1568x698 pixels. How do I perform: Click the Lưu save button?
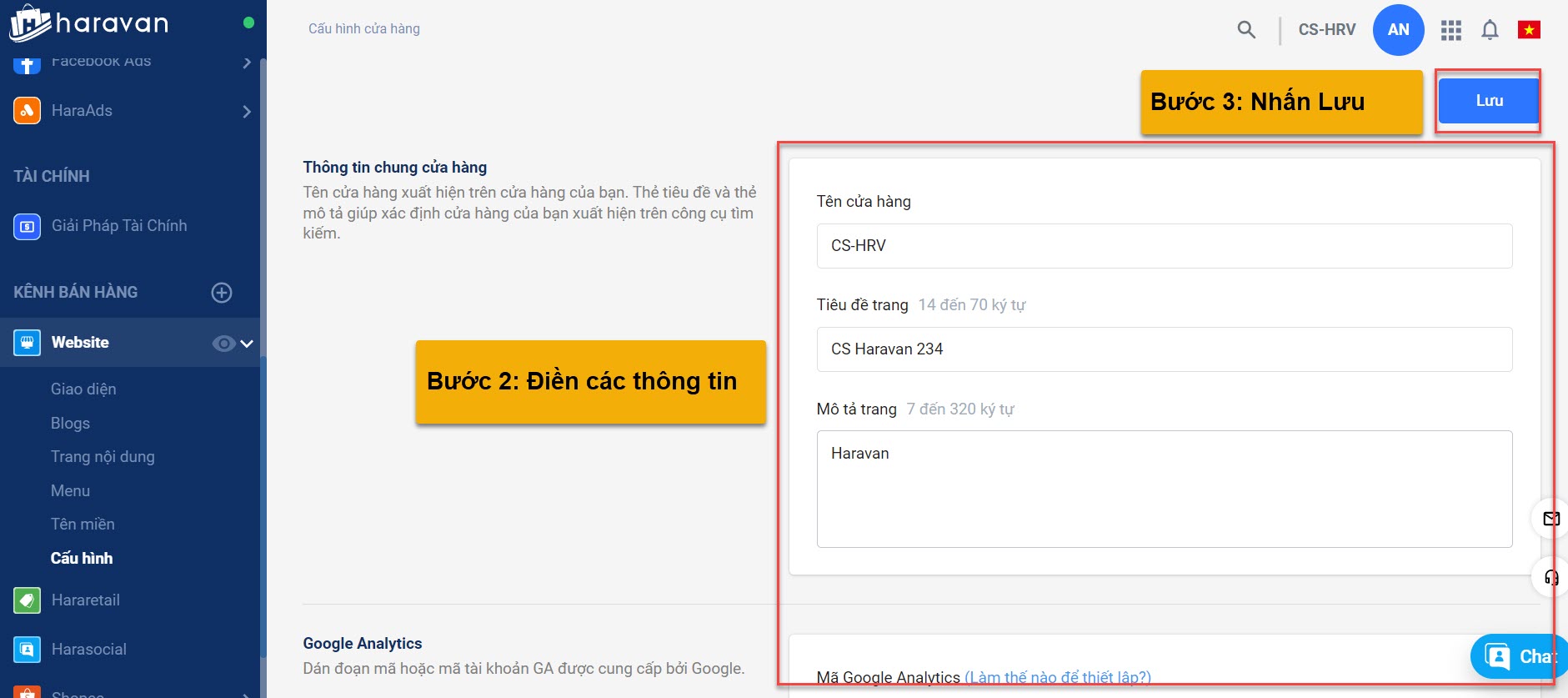point(1489,101)
